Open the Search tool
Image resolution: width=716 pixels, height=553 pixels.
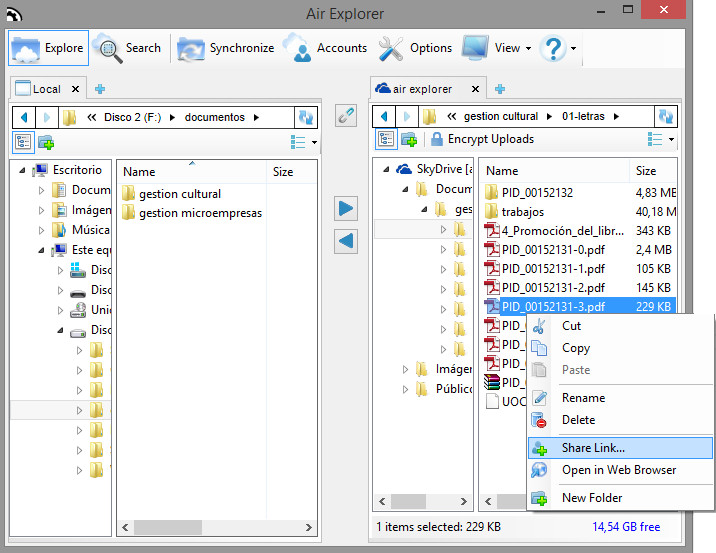(128, 48)
